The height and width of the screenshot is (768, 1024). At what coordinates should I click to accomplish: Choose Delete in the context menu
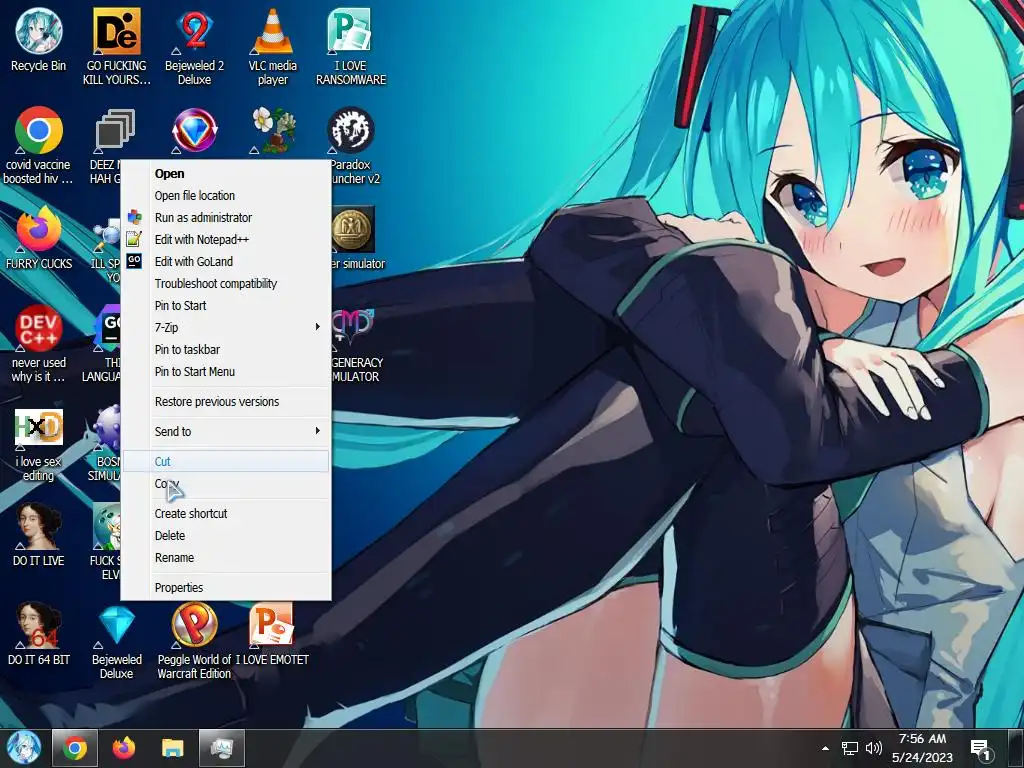227,536
